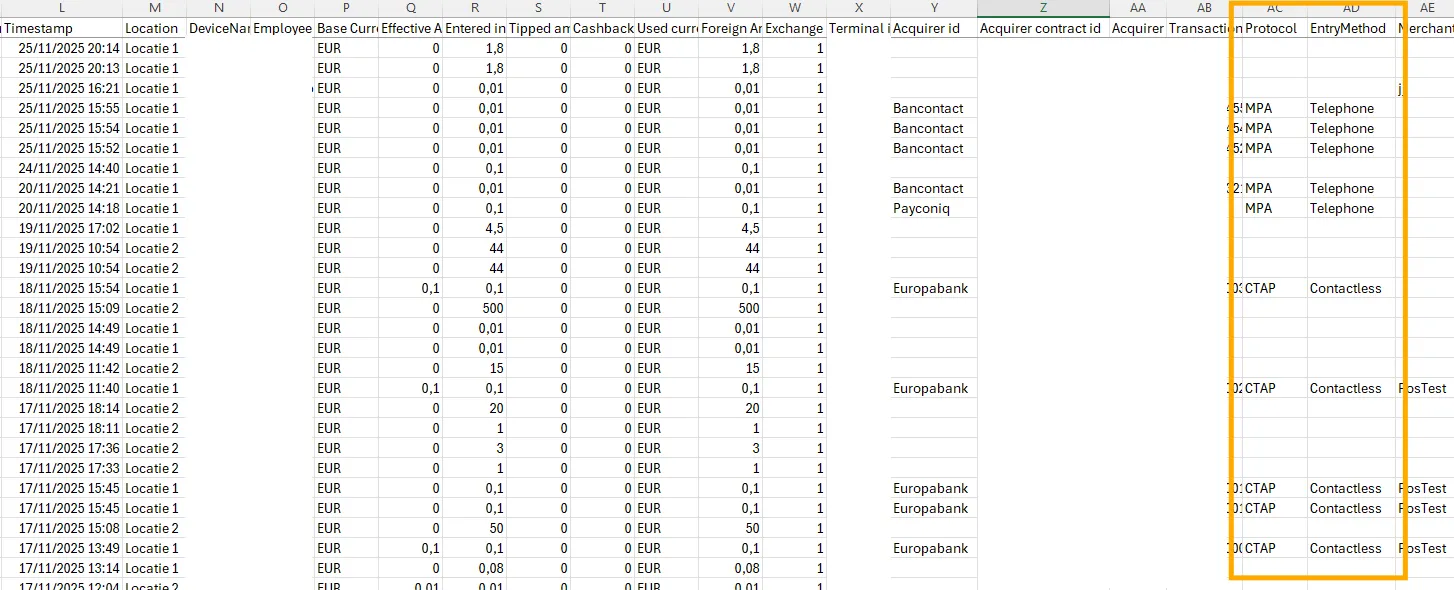
Task: Click column header letter AC
Action: 1275,8
